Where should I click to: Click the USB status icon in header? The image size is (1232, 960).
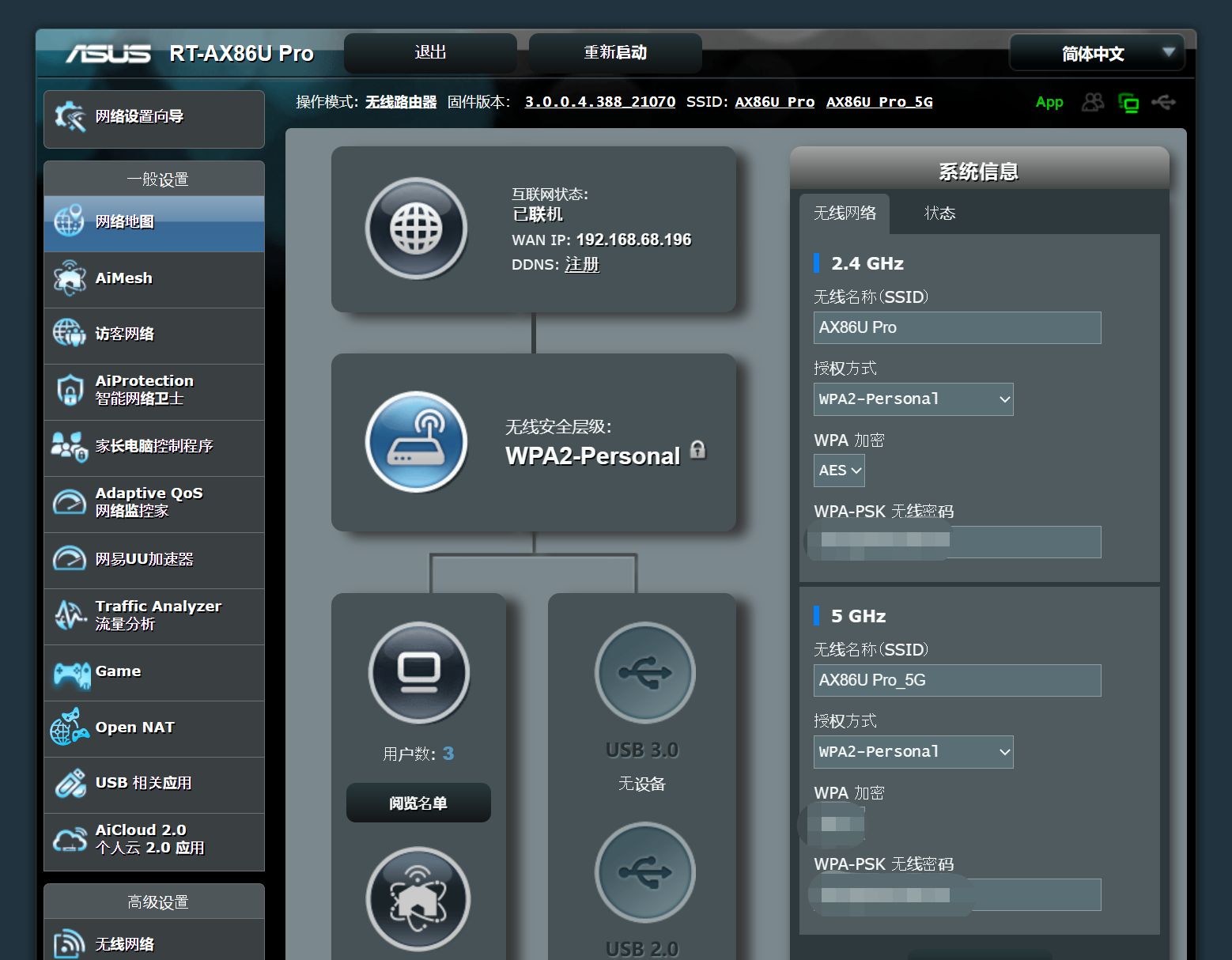[x=1164, y=102]
